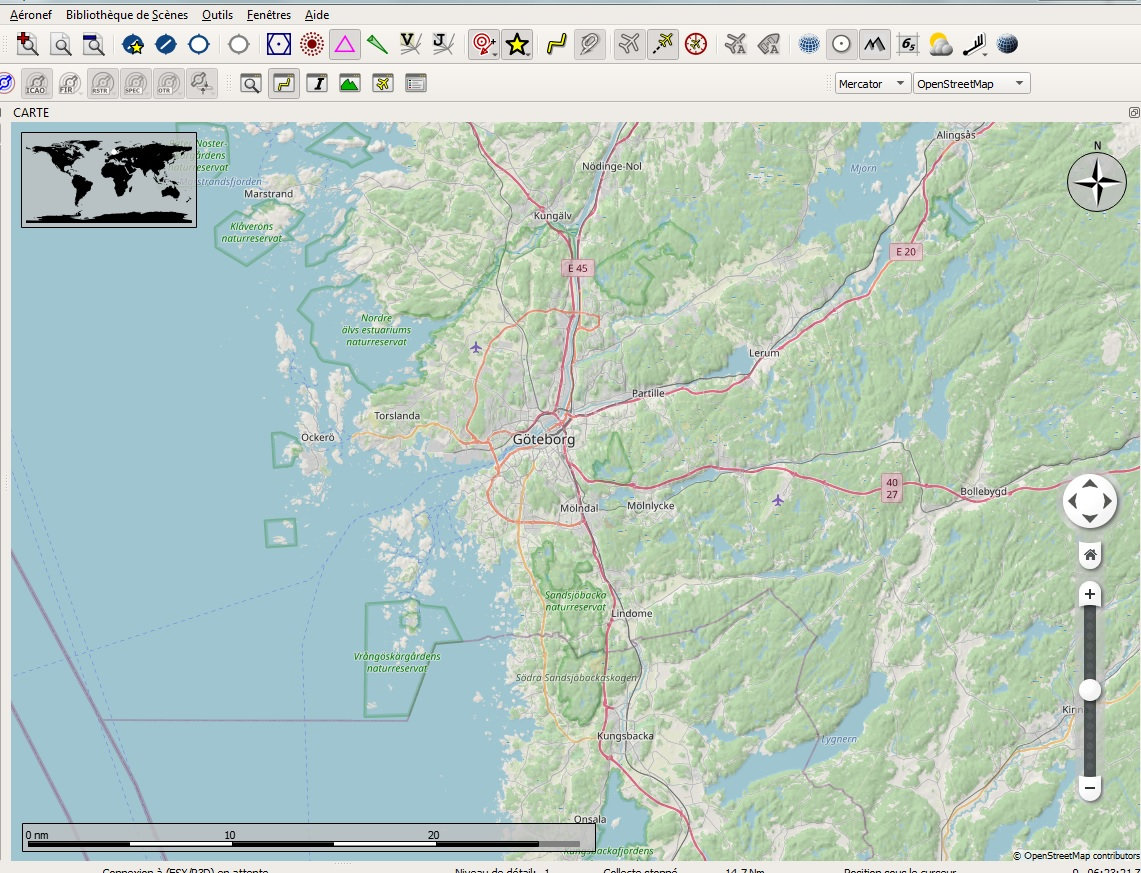Viewport: 1141px width, 873px height.
Task: Open the OpenStreetMap theme dropdown
Action: [x=971, y=84]
